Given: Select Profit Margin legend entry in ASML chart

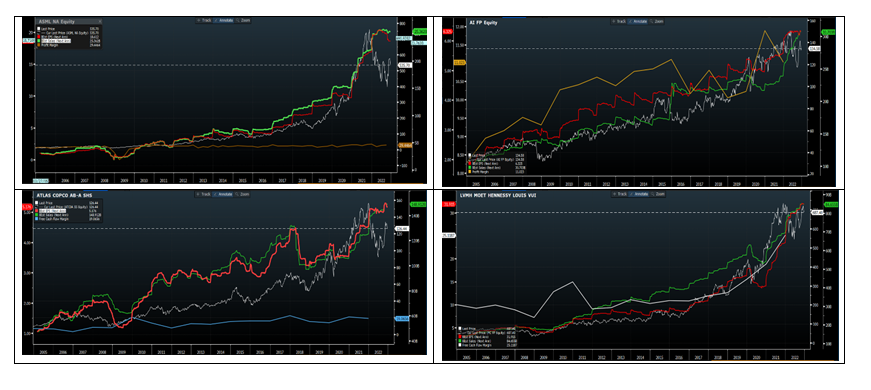Looking at the screenshot, I should click(x=49, y=45).
